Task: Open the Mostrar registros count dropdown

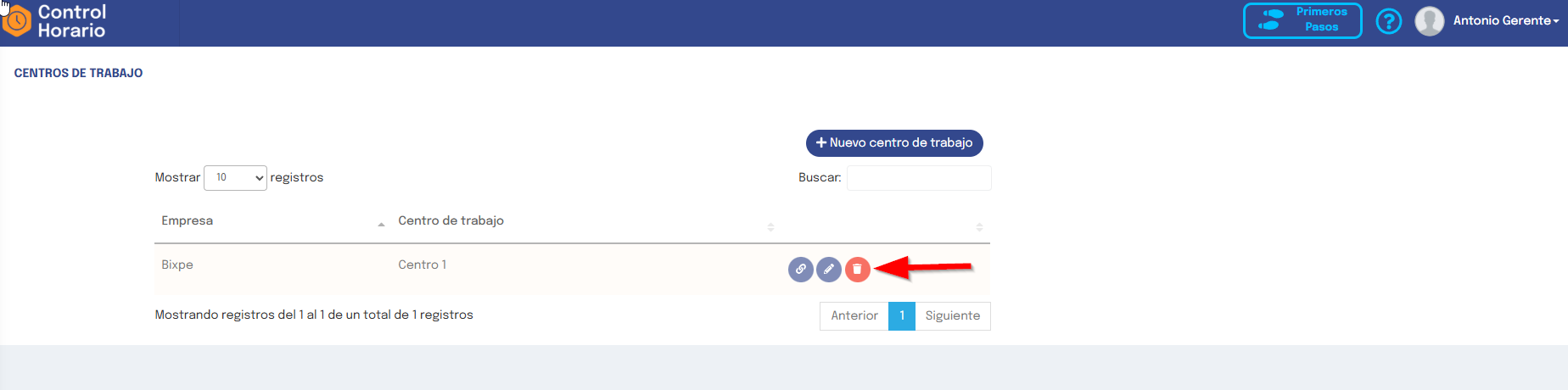Action: pos(235,177)
